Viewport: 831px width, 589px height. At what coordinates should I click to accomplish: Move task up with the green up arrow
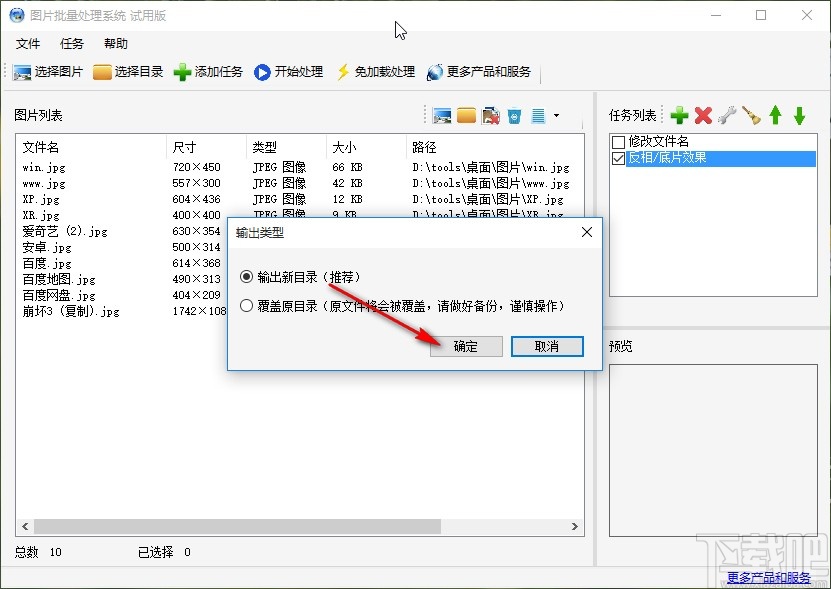click(x=776, y=115)
